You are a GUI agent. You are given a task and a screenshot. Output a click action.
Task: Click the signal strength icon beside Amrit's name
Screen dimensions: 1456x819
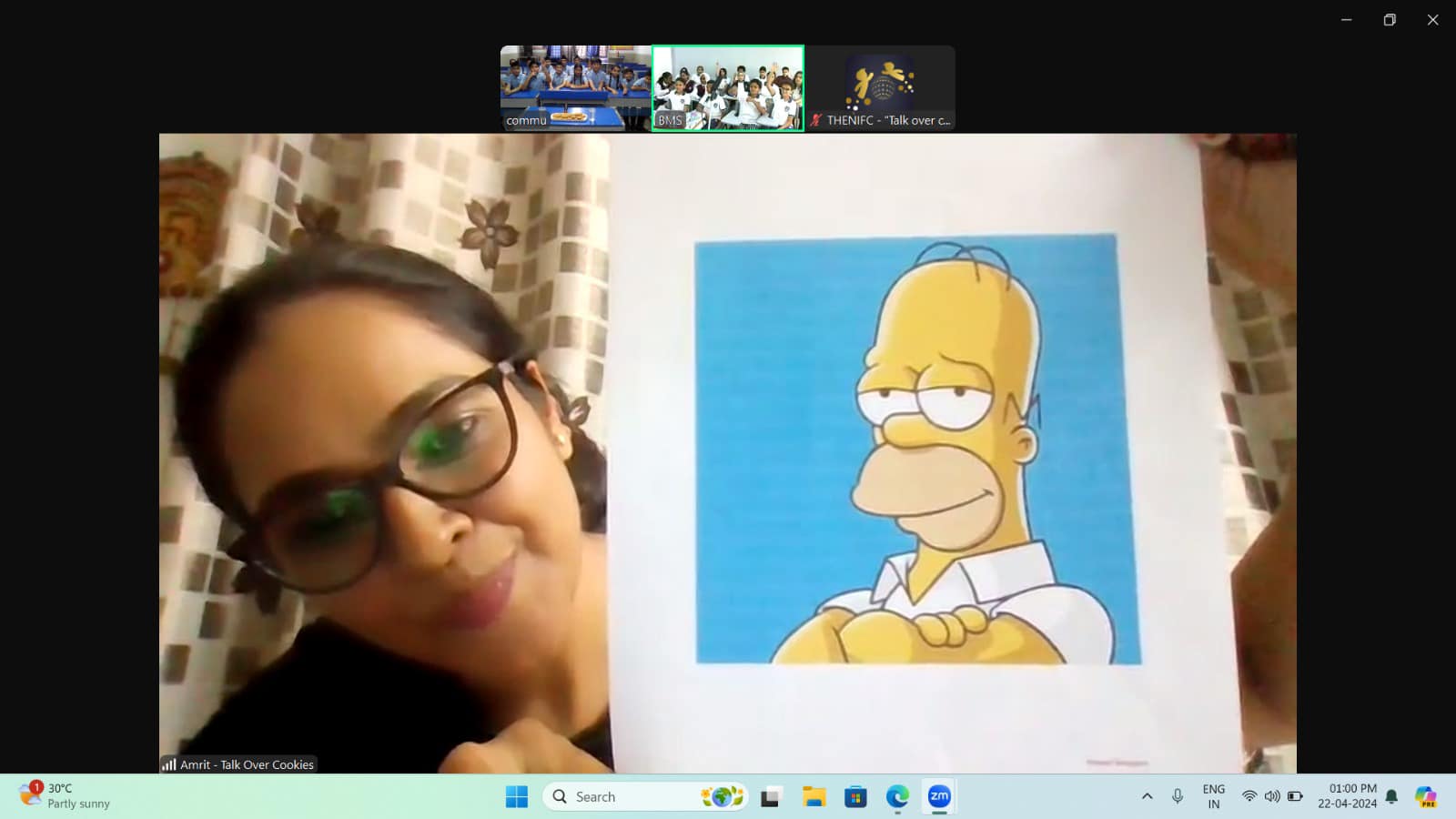[169, 764]
